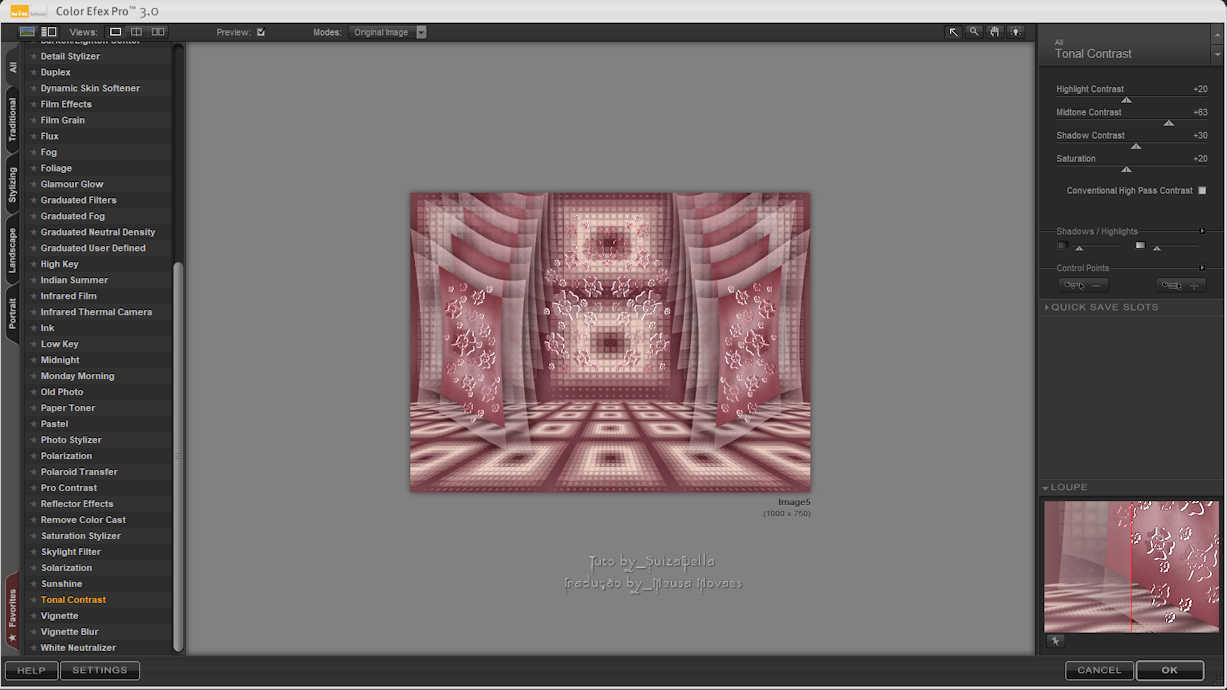Switch to single image view
The image size is (1227, 690).
click(x=115, y=32)
